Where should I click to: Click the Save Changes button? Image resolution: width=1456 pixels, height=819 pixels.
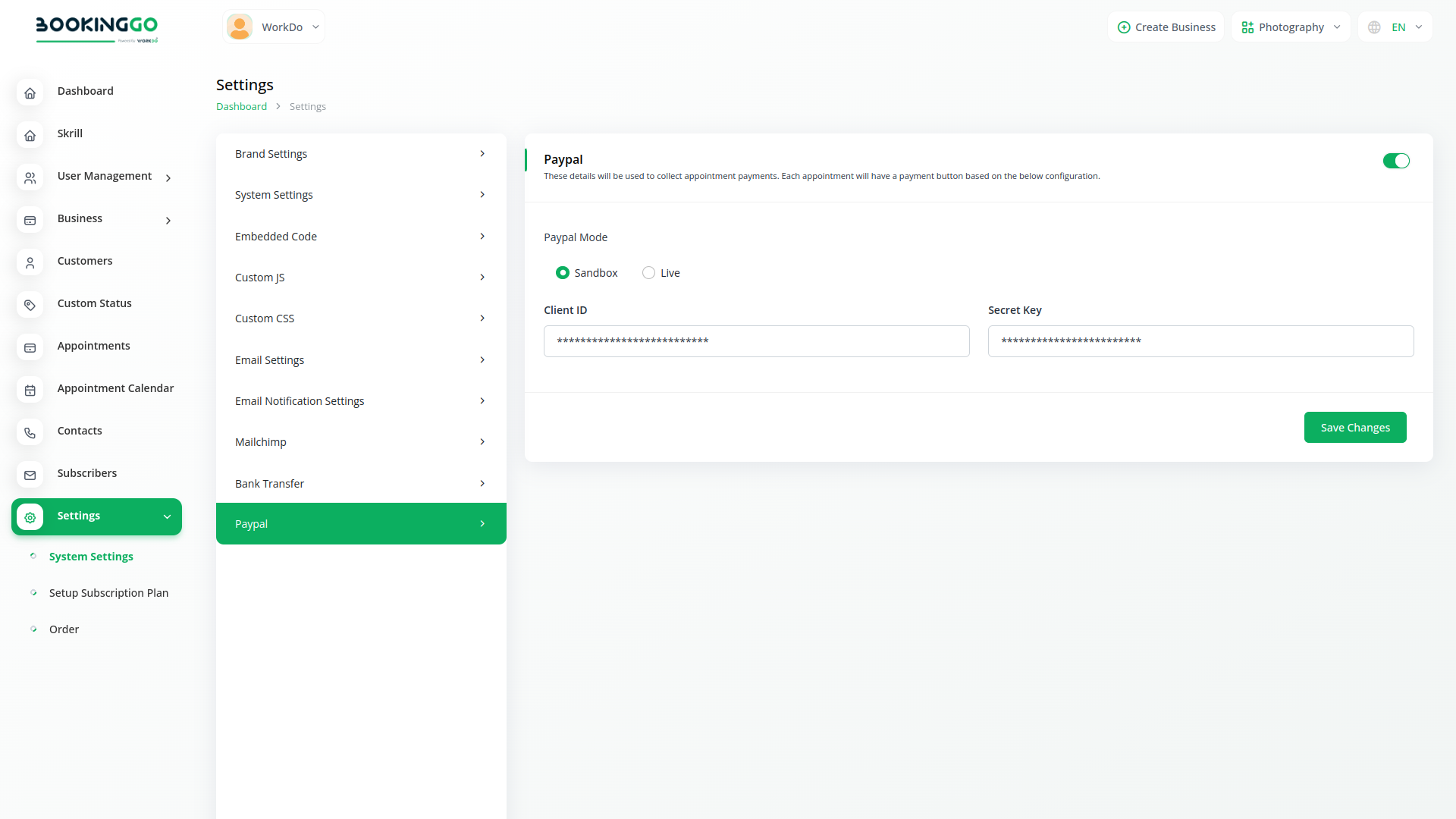tap(1354, 428)
